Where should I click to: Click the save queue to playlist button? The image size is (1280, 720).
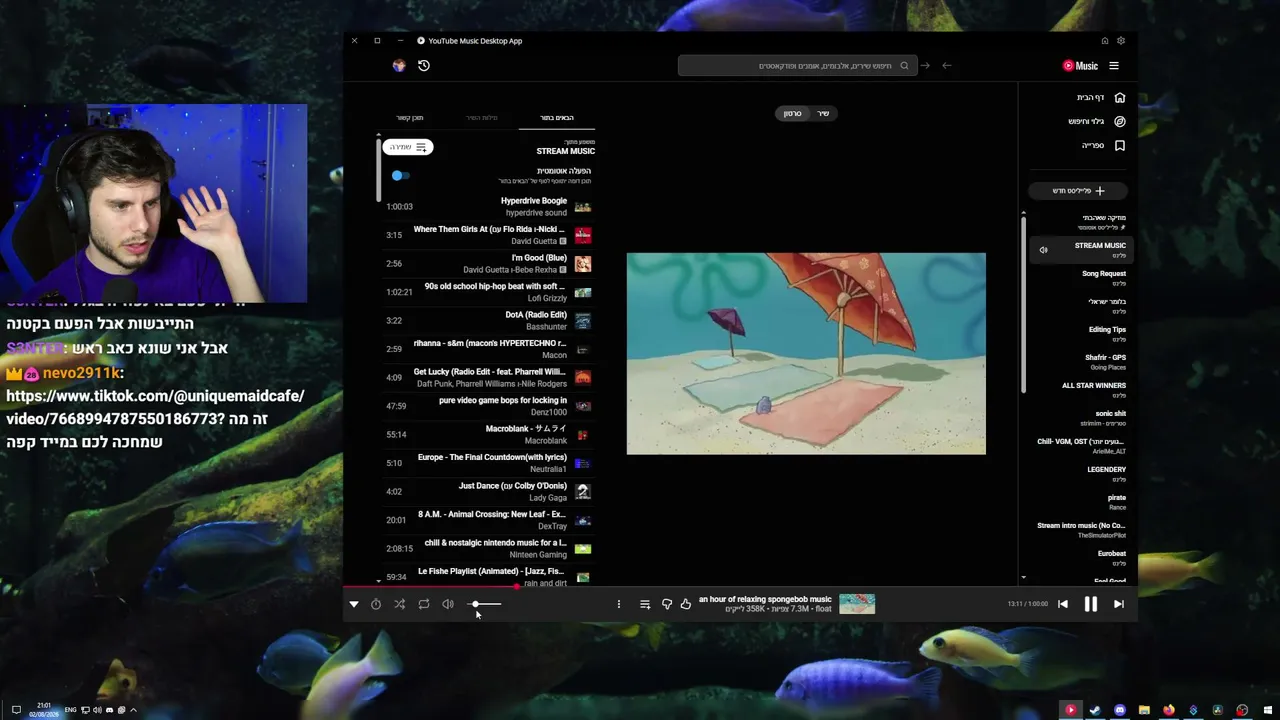click(x=408, y=147)
